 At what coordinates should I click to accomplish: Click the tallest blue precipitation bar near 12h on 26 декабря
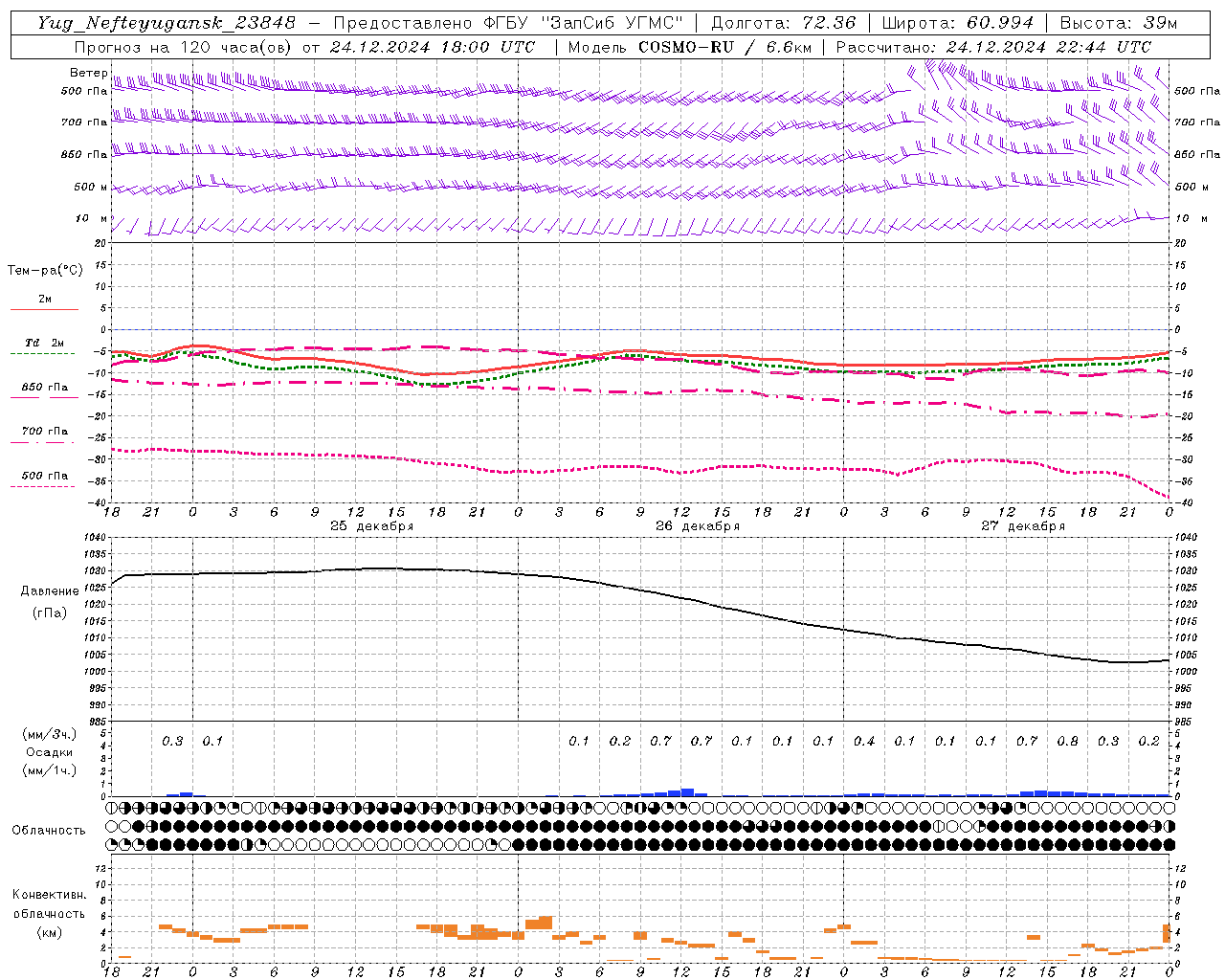pos(687,792)
